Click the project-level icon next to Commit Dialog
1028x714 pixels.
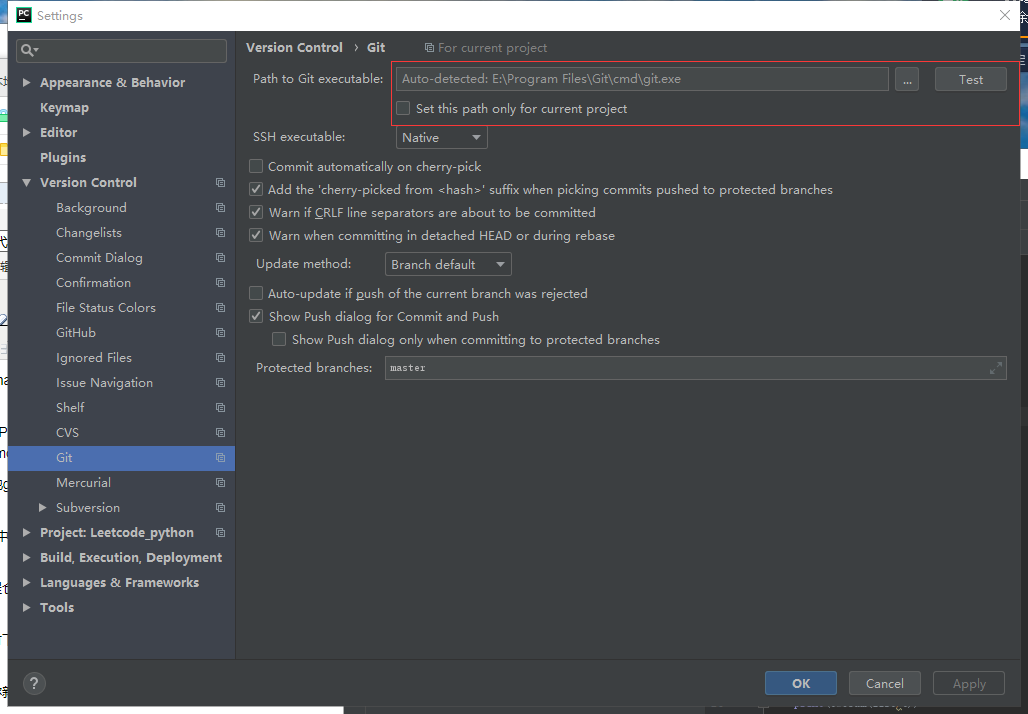(220, 258)
